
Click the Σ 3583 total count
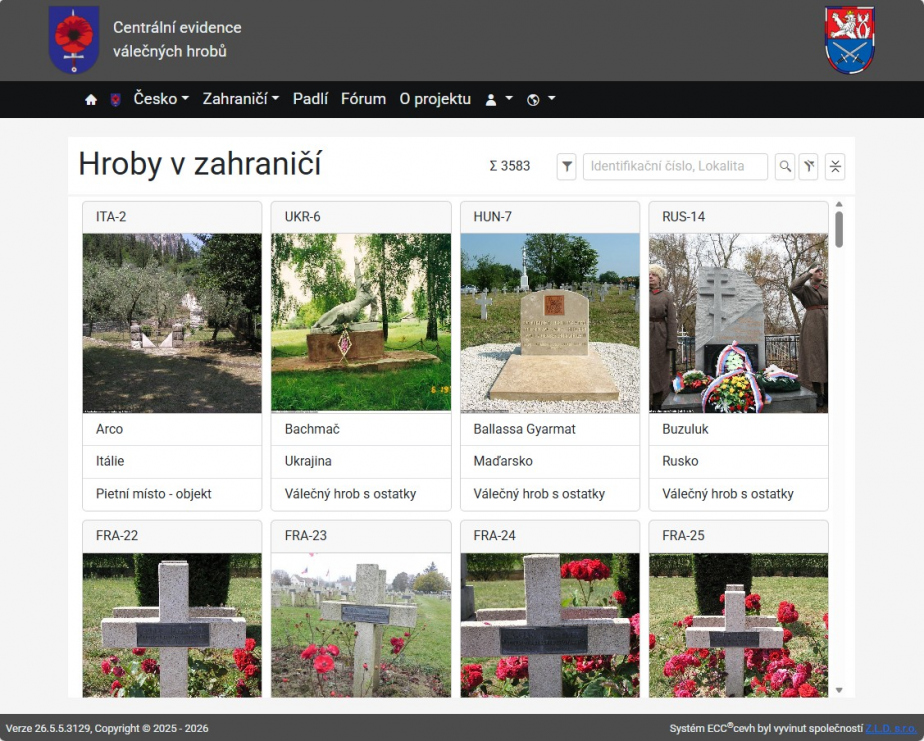click(x=510, y=166)
